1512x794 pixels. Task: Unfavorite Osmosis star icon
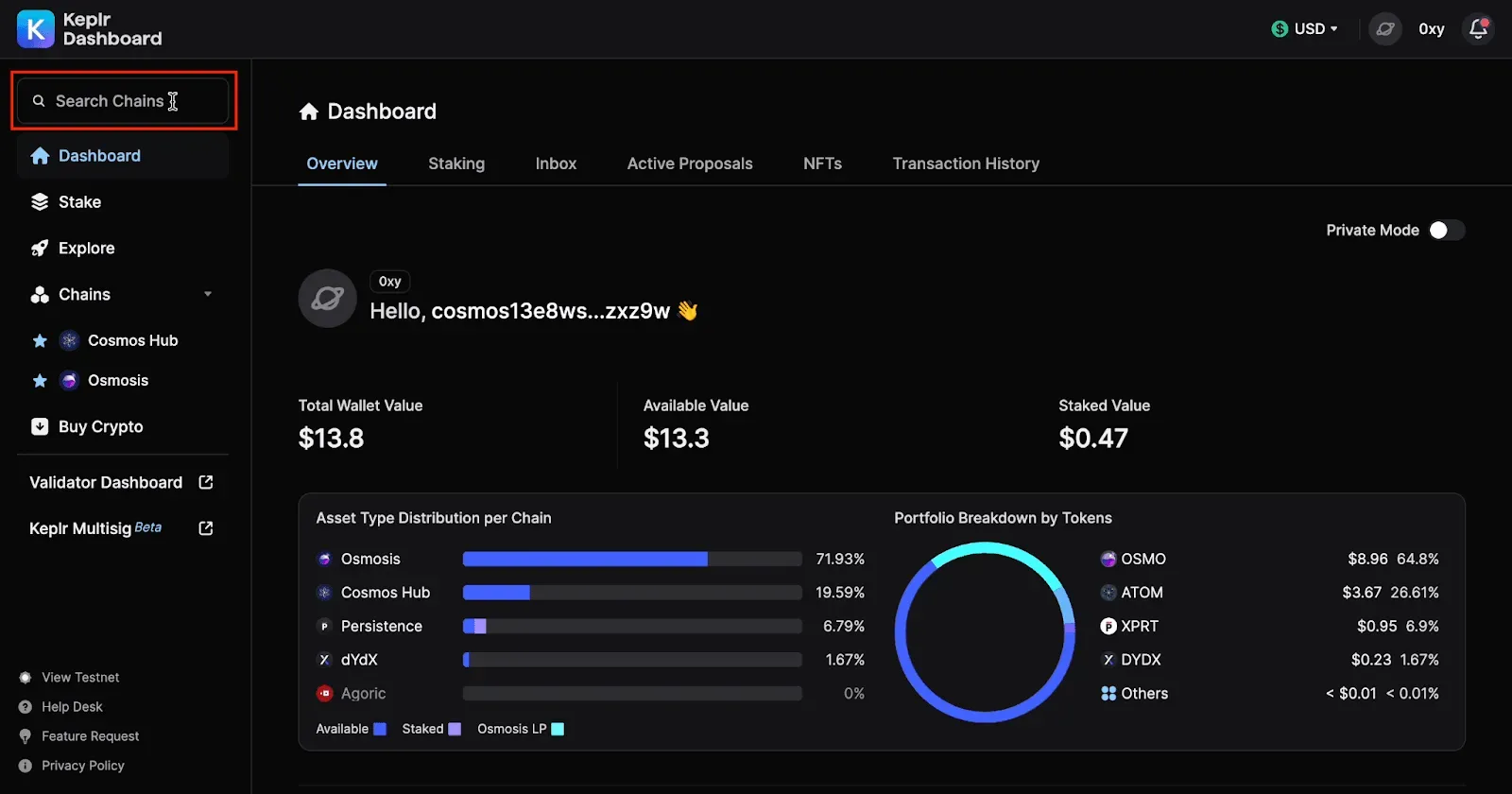pyautogui.click(x=40, y=381)
